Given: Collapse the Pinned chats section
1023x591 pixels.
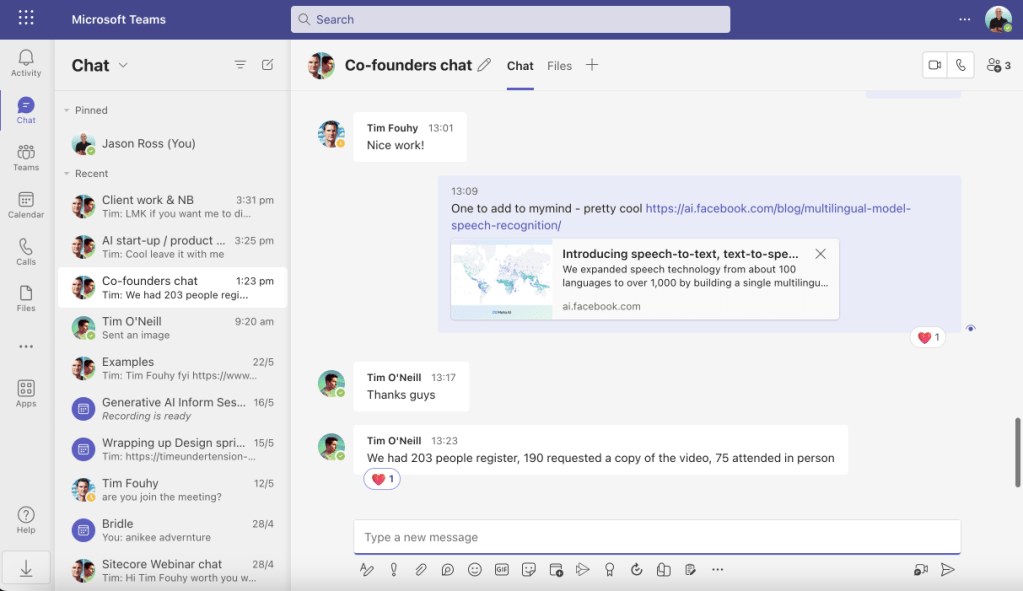Looking at the screenshot, I should coord(67,111).
